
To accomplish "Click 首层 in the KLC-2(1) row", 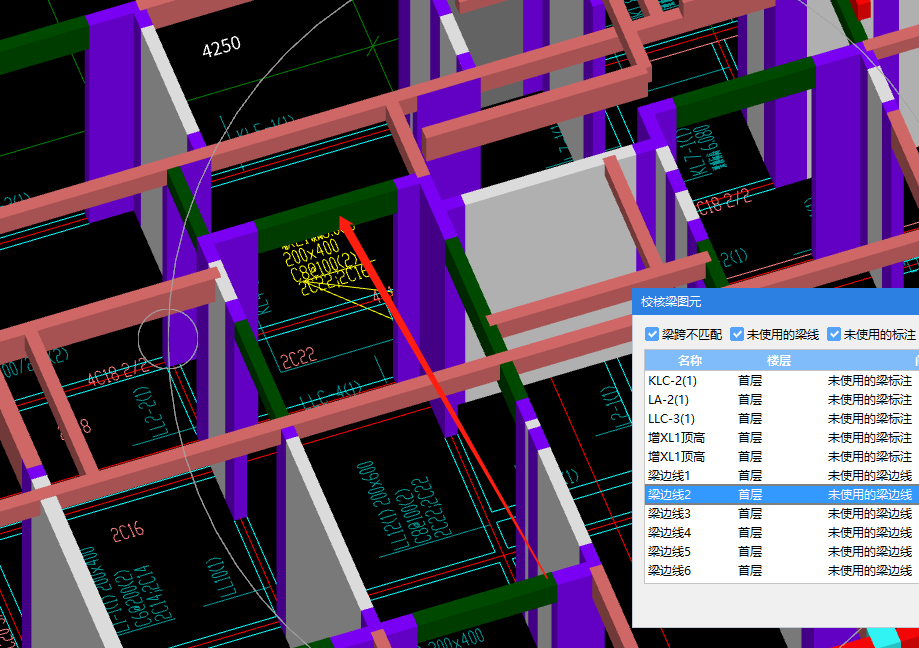I will [750, 381].
